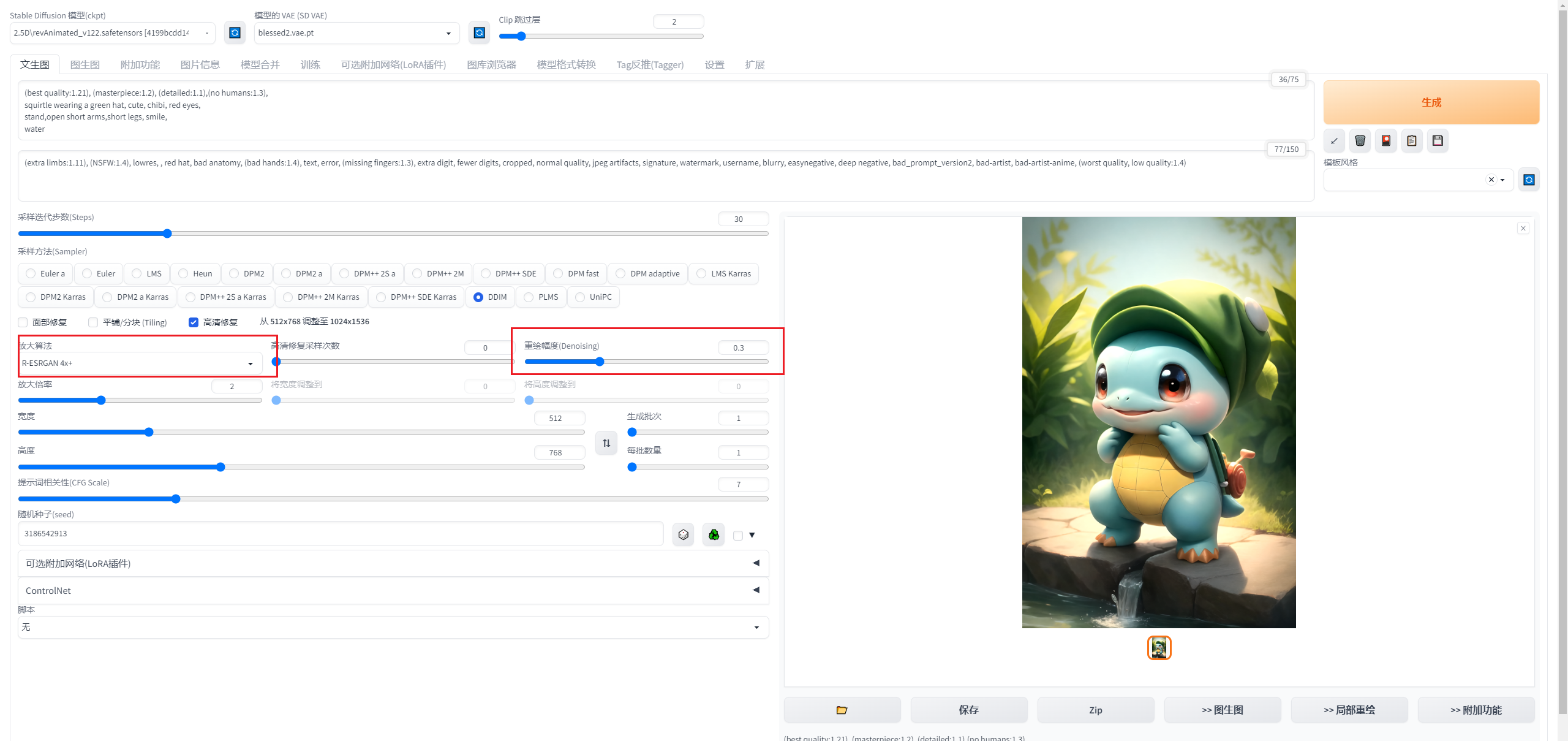Image resolution: width=1568 pixels, height=741 pixels.
Task: Open the VAE blessed2.vae.pt dropdown
Action: (x=356, y=32)
